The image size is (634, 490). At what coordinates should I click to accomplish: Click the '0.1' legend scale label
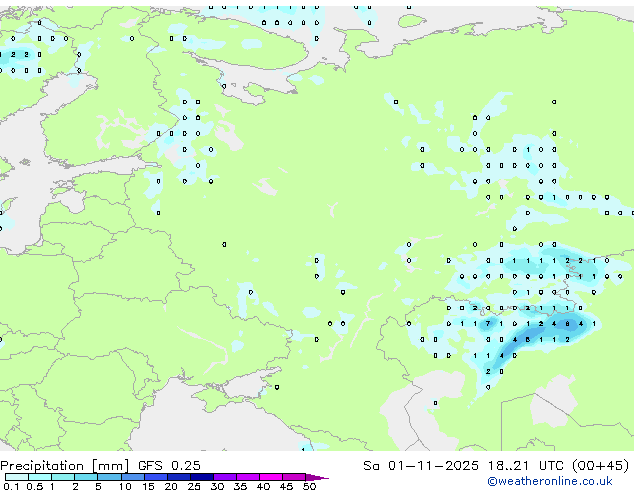pos(11,486)
